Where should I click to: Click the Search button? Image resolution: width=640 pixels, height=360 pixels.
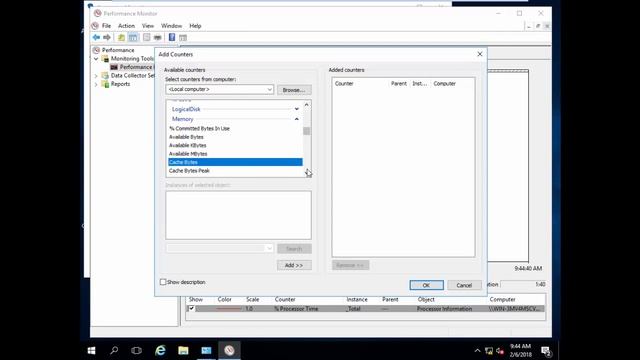click(294, 249)
